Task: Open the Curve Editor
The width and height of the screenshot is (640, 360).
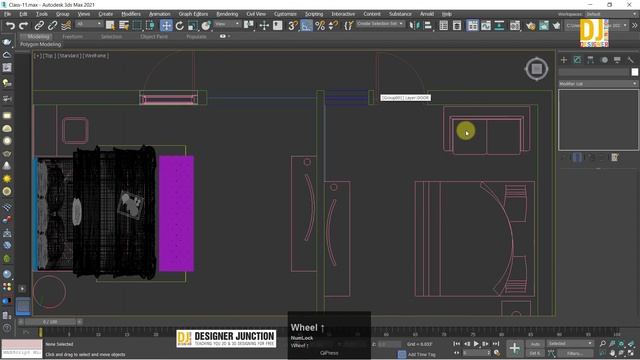Action: coord(486,26)
